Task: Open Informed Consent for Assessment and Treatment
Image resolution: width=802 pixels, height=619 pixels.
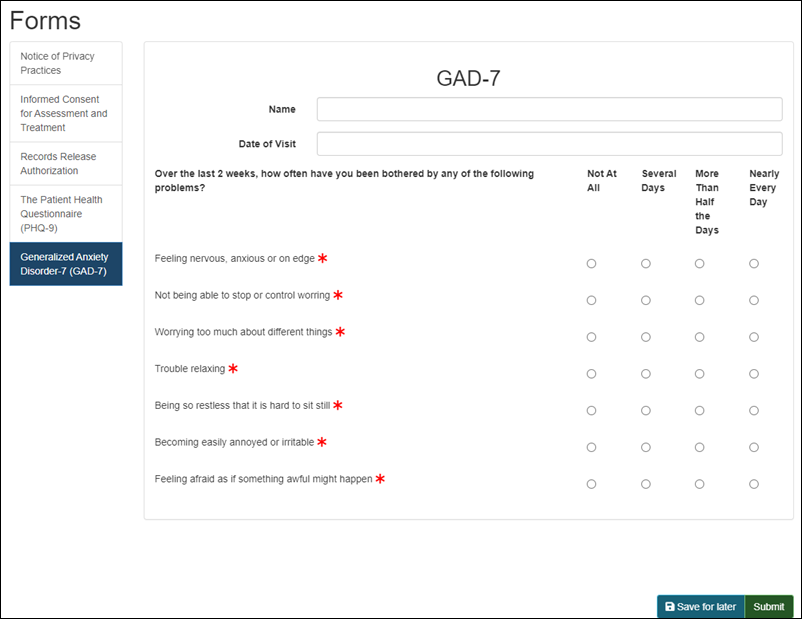Action: point(66,113)
